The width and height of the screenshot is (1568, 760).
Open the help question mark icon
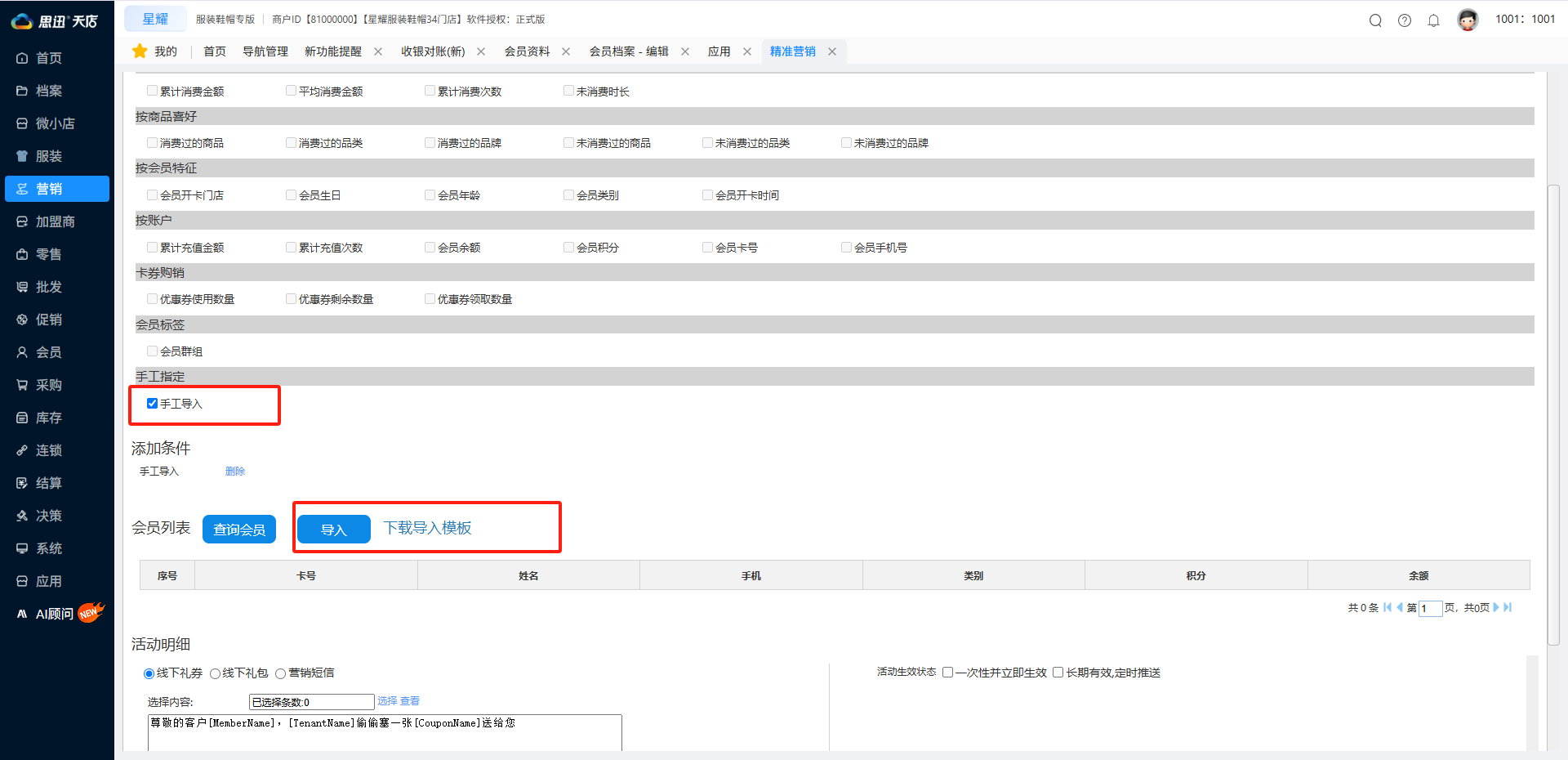pos(1405,20)
